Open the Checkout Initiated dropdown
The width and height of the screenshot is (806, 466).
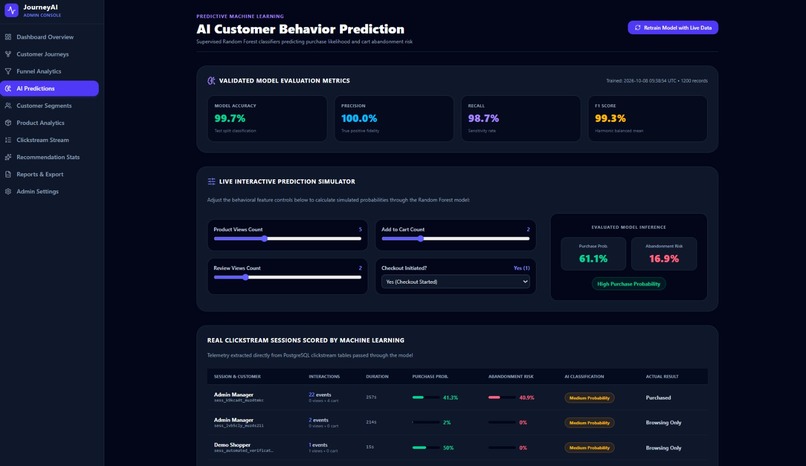tap(455, 282)
